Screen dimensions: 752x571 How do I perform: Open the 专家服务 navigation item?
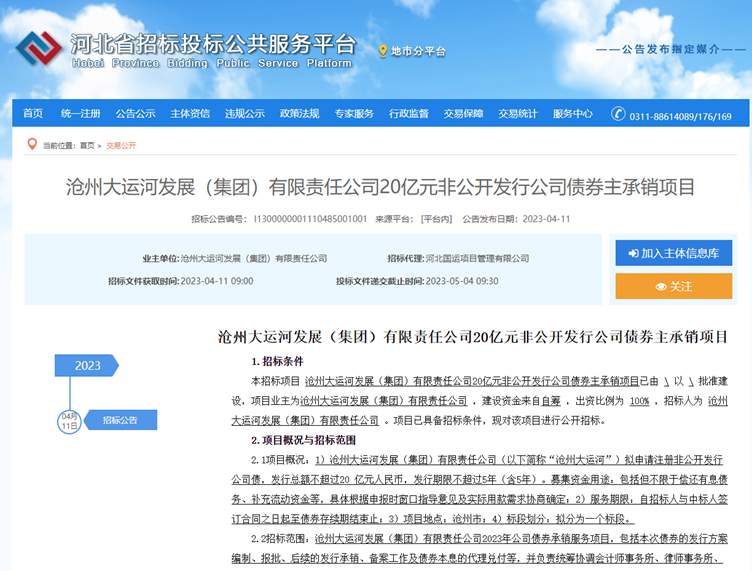pyautogui.click(x=354, y=114)
